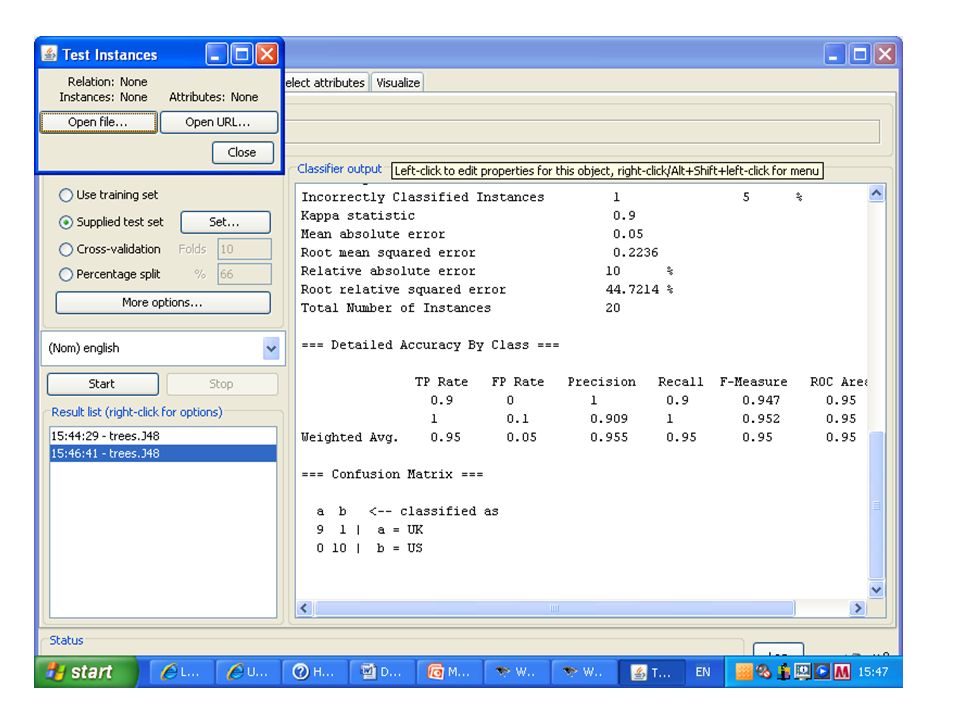Select Use training set option

pyautogui.click(x=108, y=195)
